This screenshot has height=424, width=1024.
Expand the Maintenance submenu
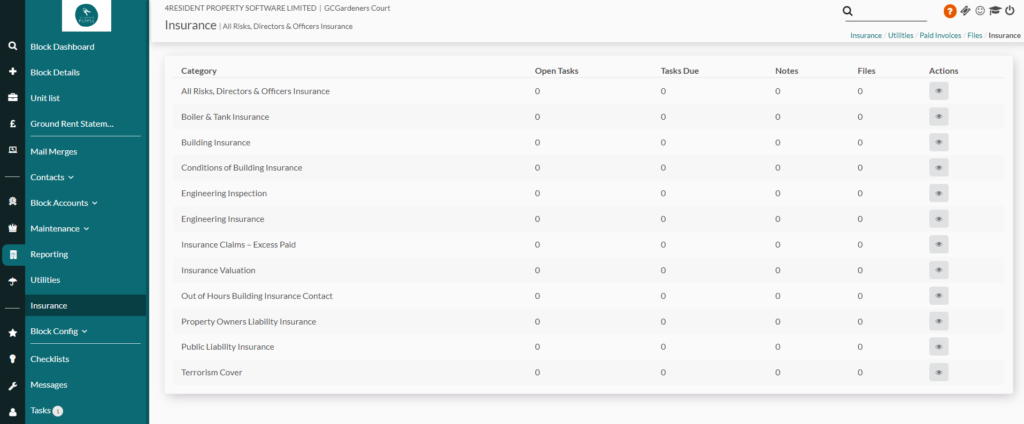pos(60,228)
